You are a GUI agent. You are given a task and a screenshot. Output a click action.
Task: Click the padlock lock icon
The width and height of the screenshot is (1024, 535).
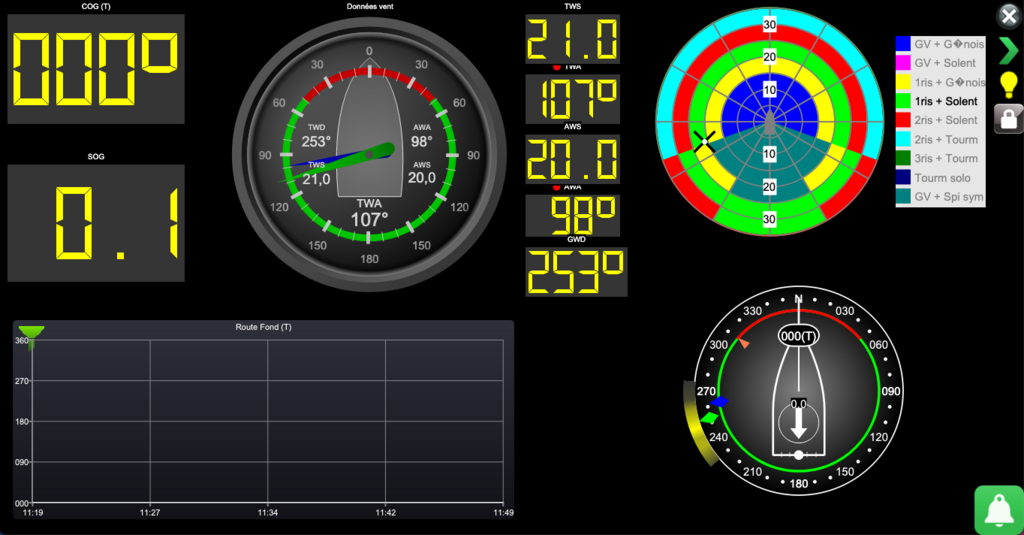[x=1009, y=119]
